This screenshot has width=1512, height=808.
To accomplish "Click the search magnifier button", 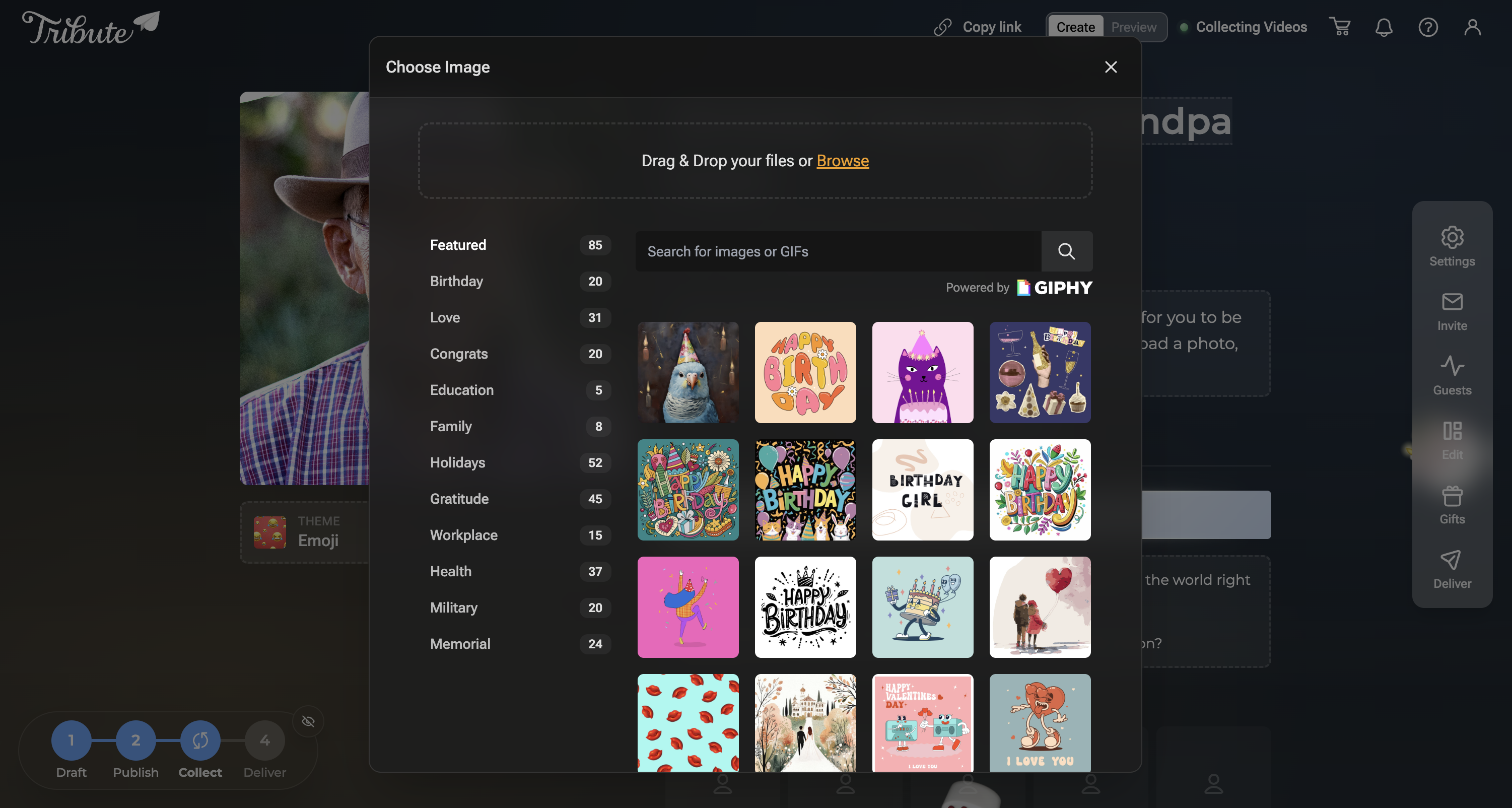I will (x=1066, y=251).
